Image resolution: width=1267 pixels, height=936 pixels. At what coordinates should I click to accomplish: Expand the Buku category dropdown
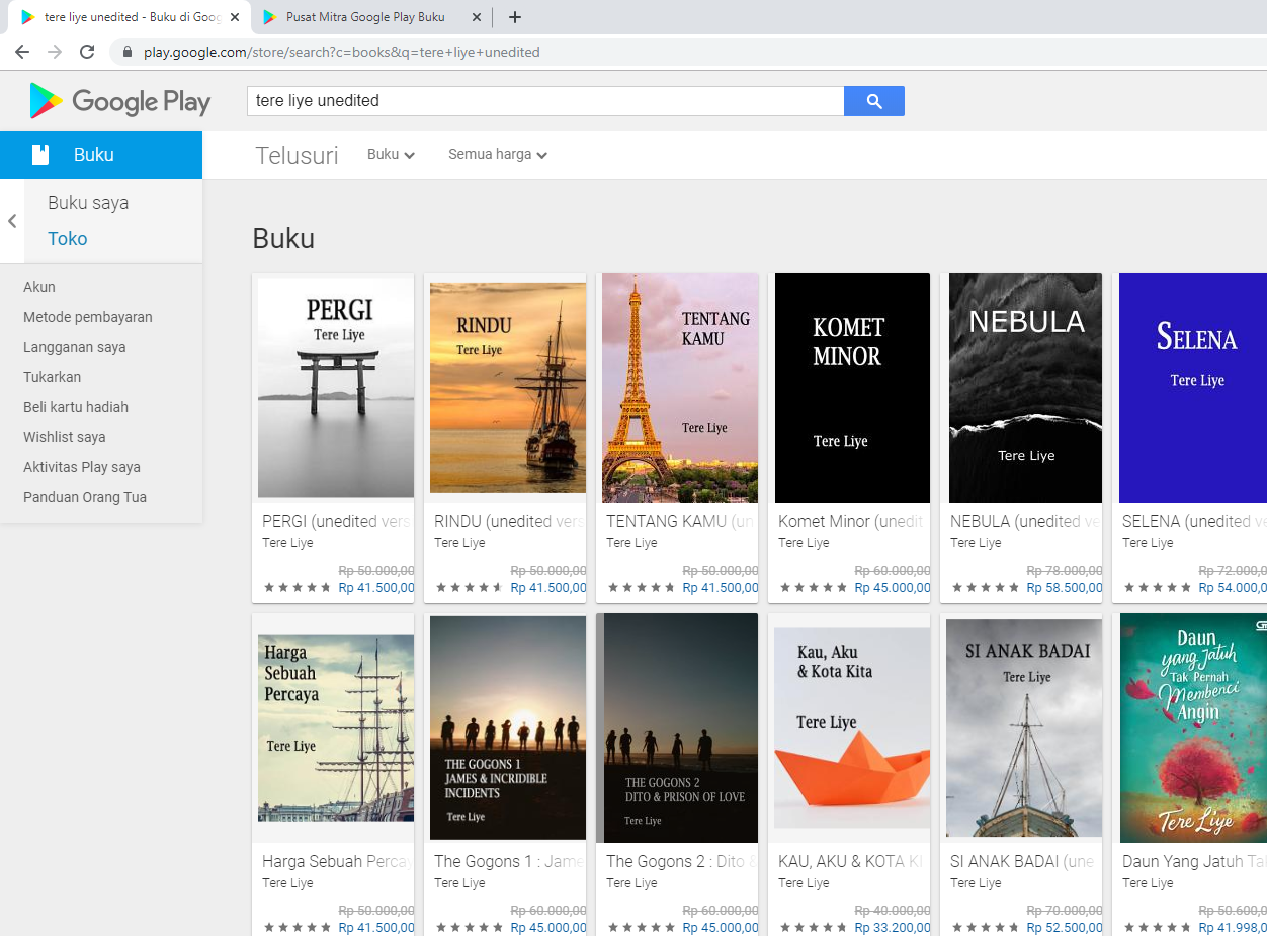(391, 155)
